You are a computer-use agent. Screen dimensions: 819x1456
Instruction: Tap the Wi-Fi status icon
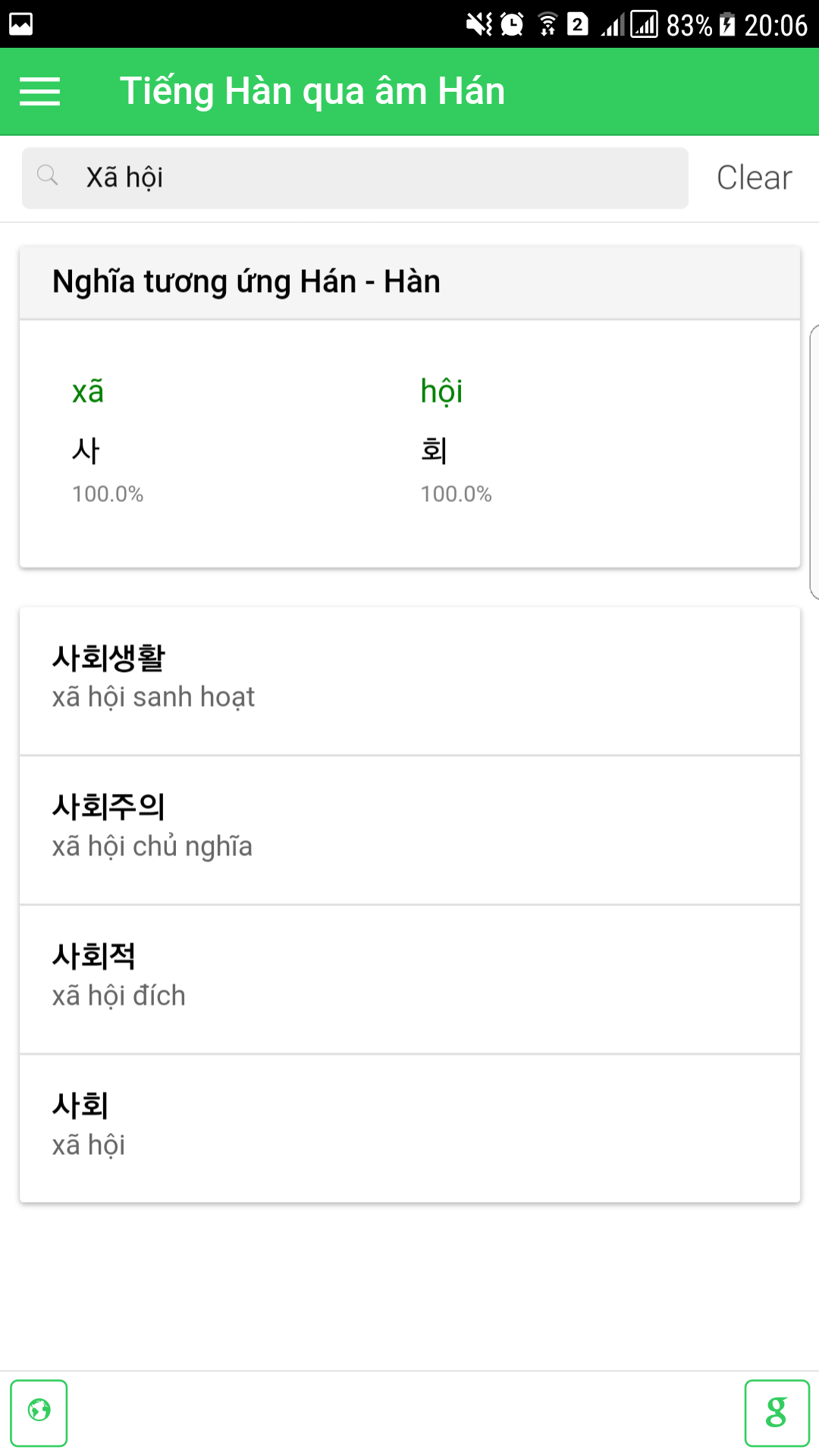tap(548, 24)
